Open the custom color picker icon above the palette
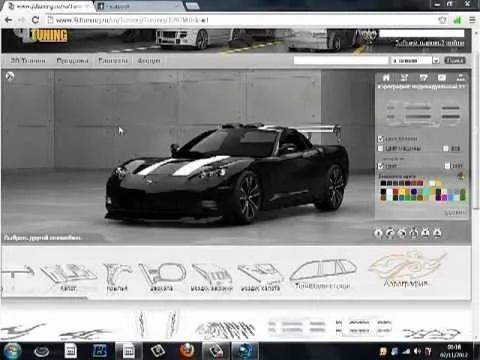The width and height of the screenshot is (480, 360). pyautogui.click(x=461, y=176)
